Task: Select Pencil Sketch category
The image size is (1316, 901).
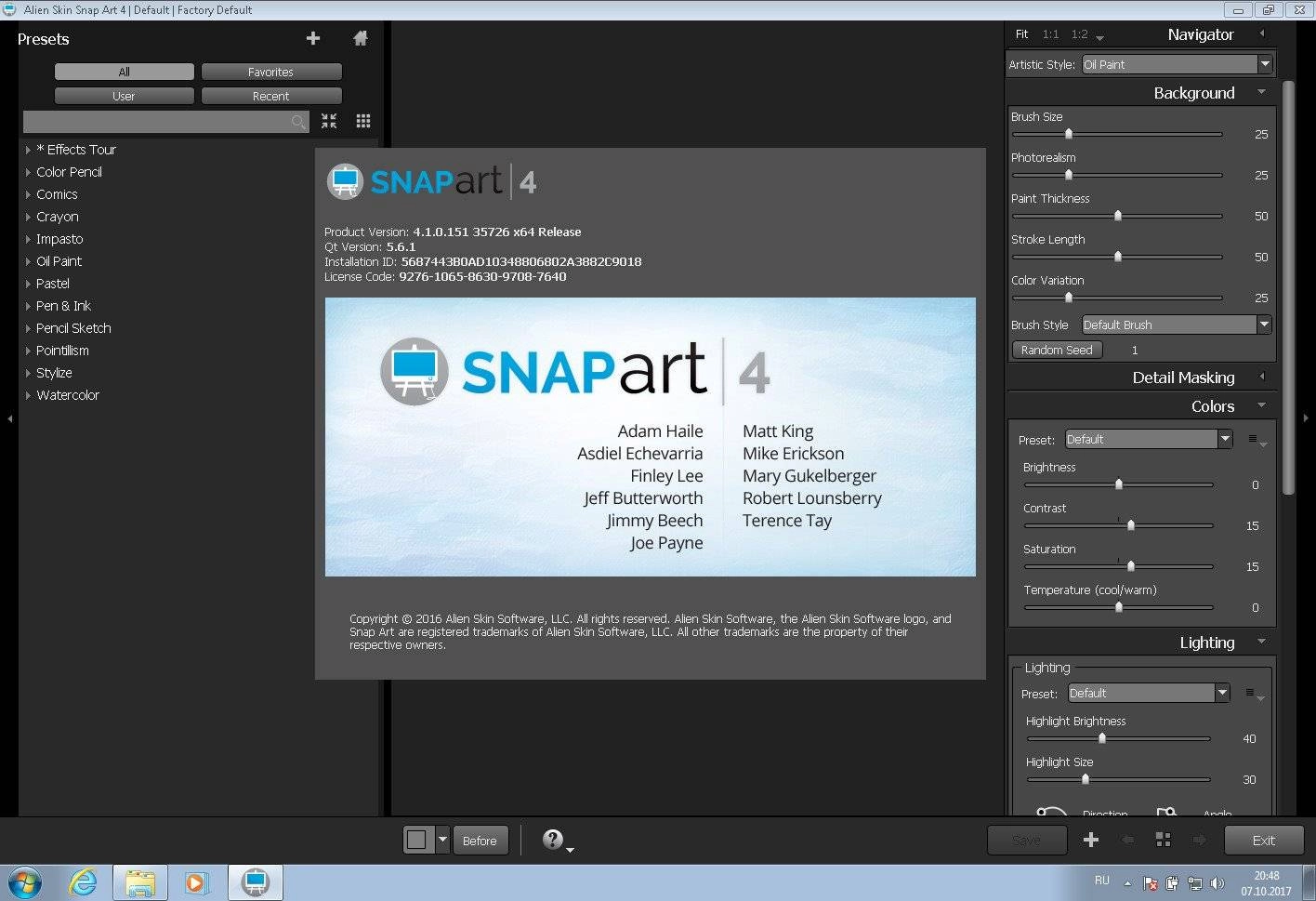Action: pos(73,328)
